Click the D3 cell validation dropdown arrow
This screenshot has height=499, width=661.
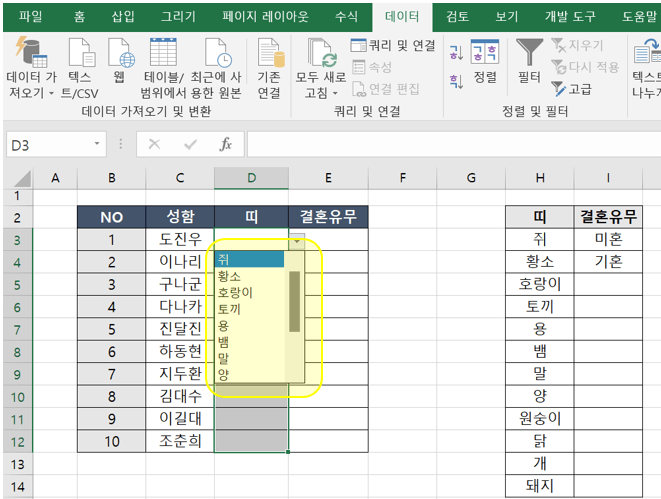tap(297, 241)
